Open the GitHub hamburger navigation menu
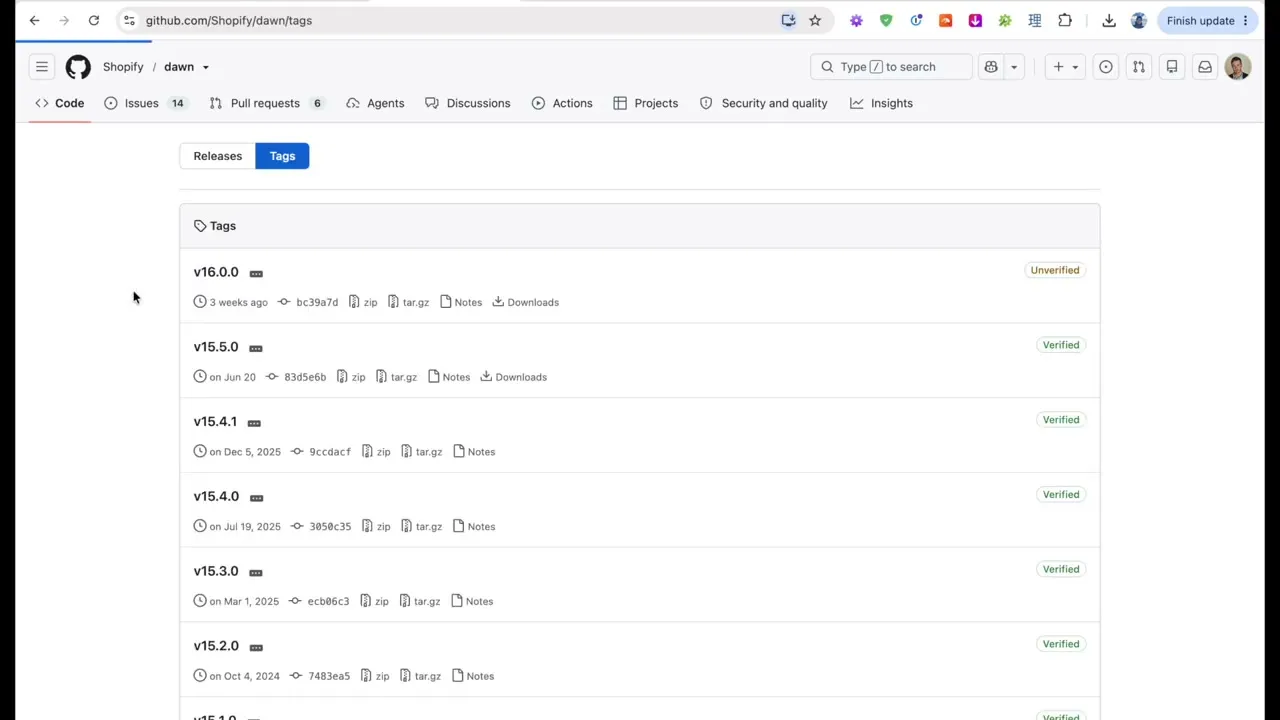 tap(42, 67)
